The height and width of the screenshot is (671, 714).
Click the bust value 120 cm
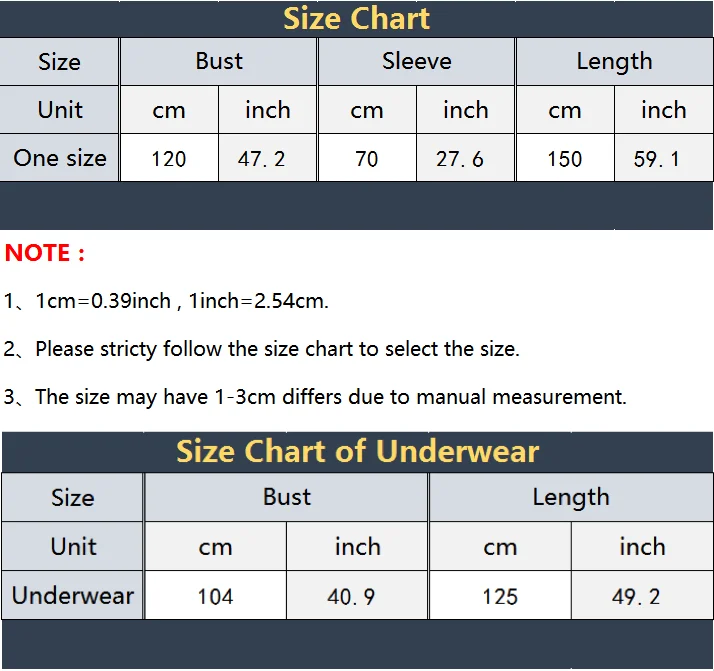tap(169, 158)
